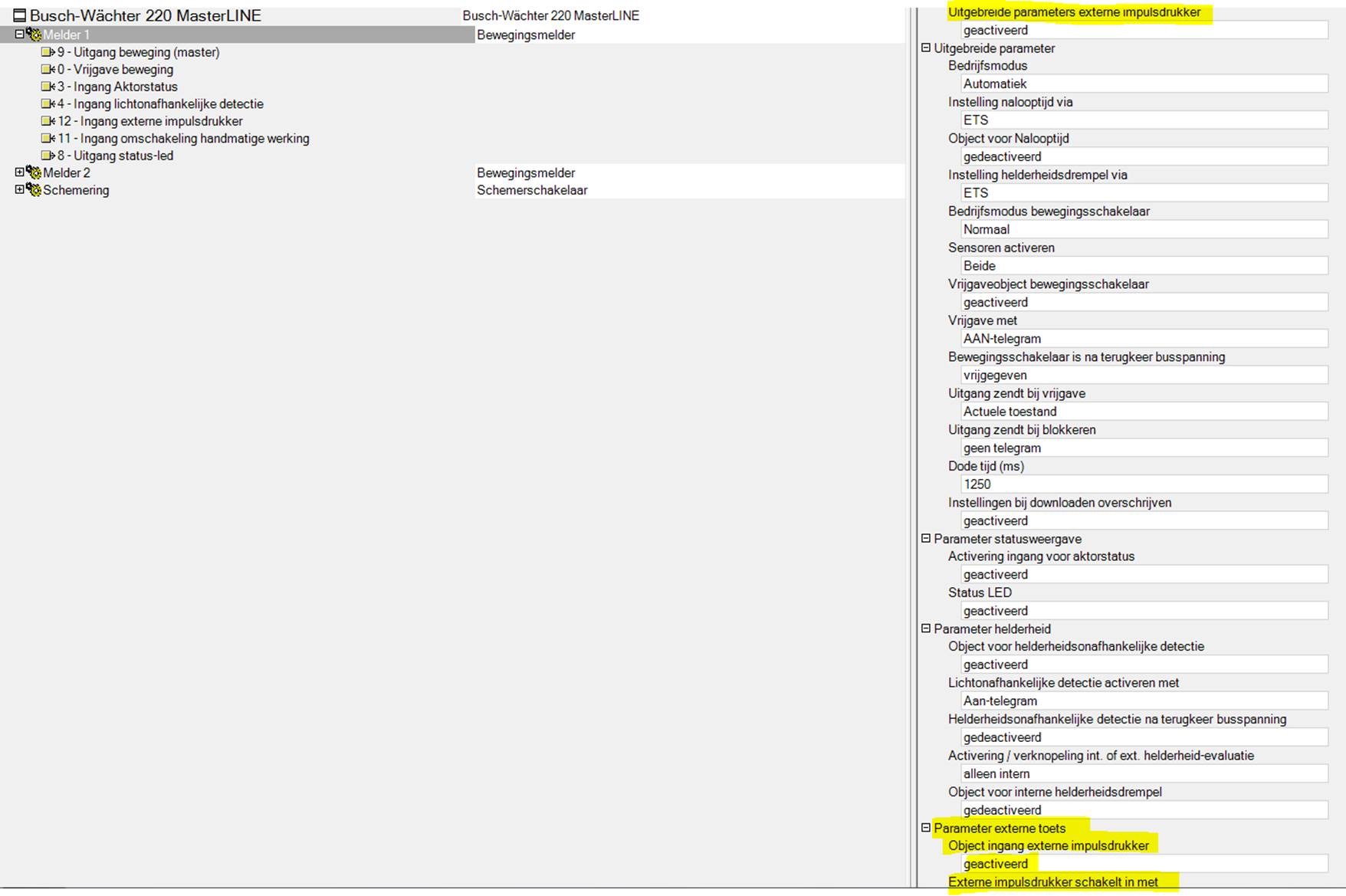The height and width of the screenshot is (896, 1346).
Task: Open Uitgang zendt bij blokkeren field
Action: pyautogui.click(x=1144, y=448)
